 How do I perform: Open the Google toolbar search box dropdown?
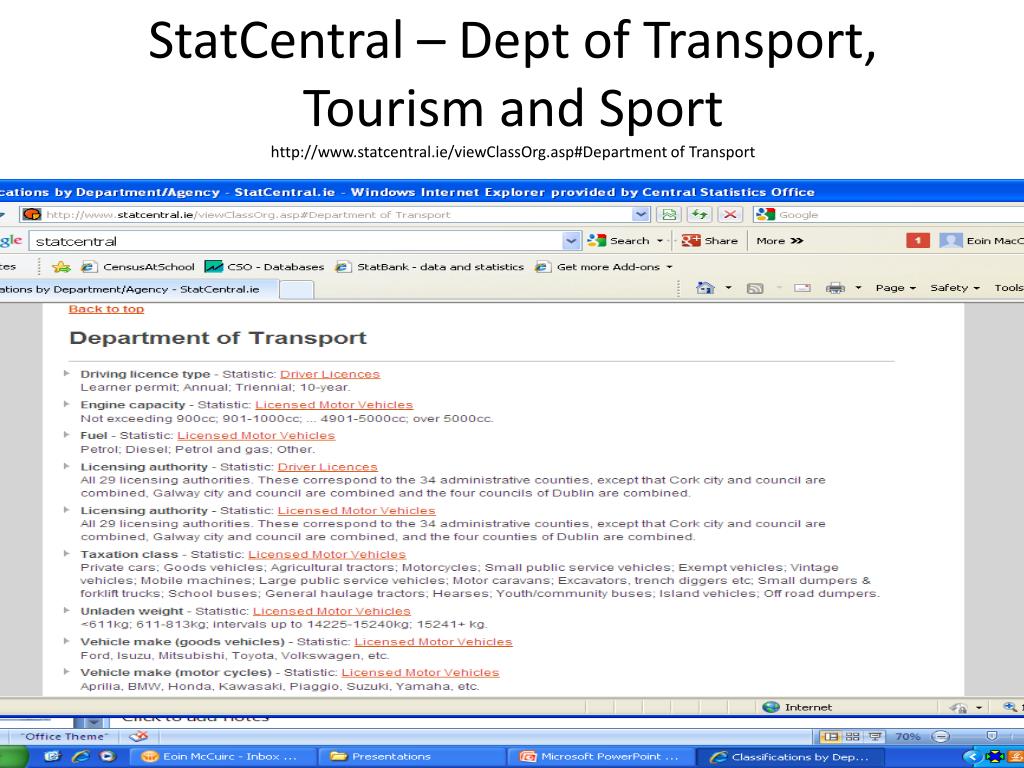571,241
